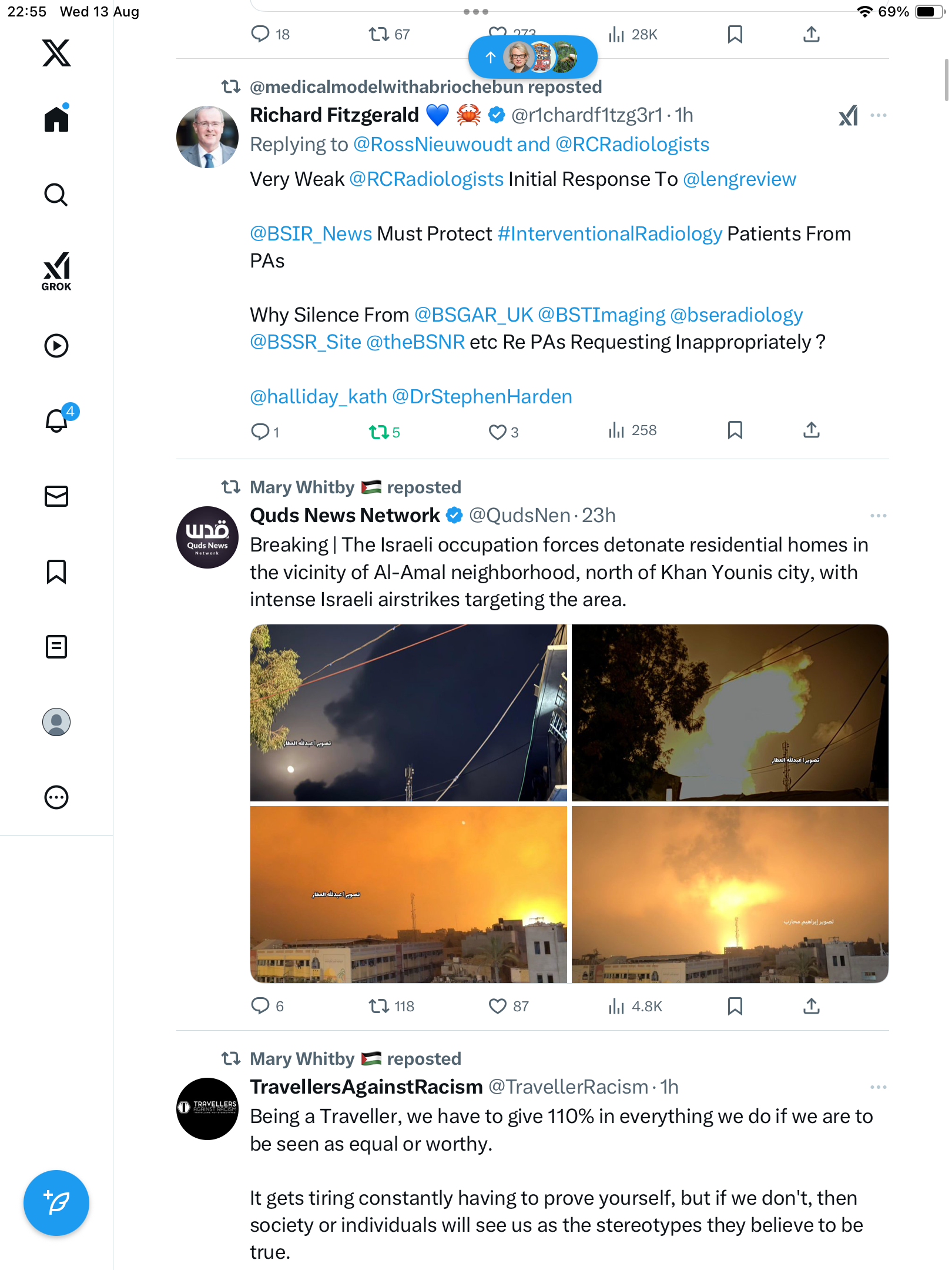This screenshot has width=952, height=1270.
Task: Open the Search icon in sidebar
Action: coord(56,195)
